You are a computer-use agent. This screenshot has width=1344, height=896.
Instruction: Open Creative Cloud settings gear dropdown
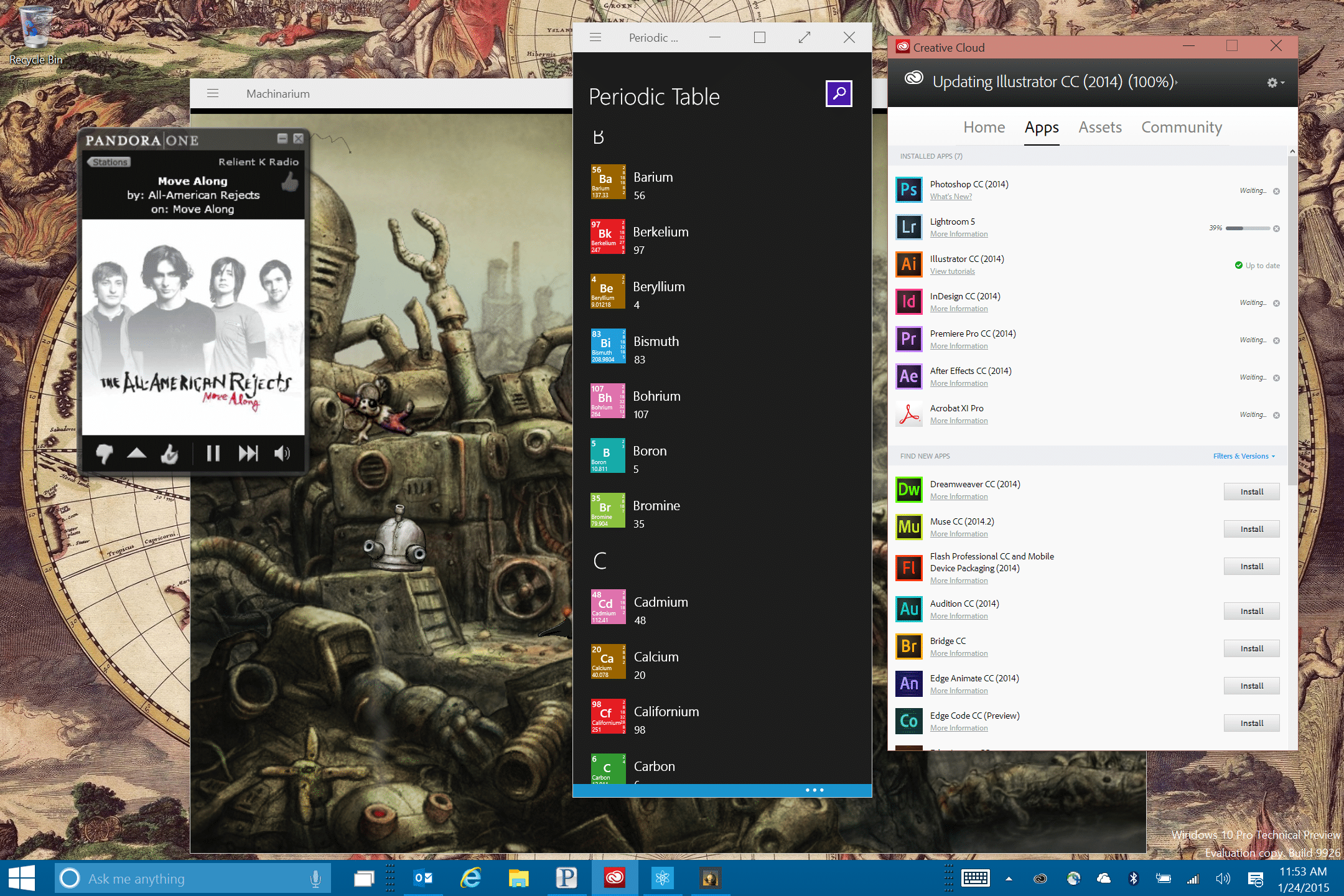pos(1276,83)
